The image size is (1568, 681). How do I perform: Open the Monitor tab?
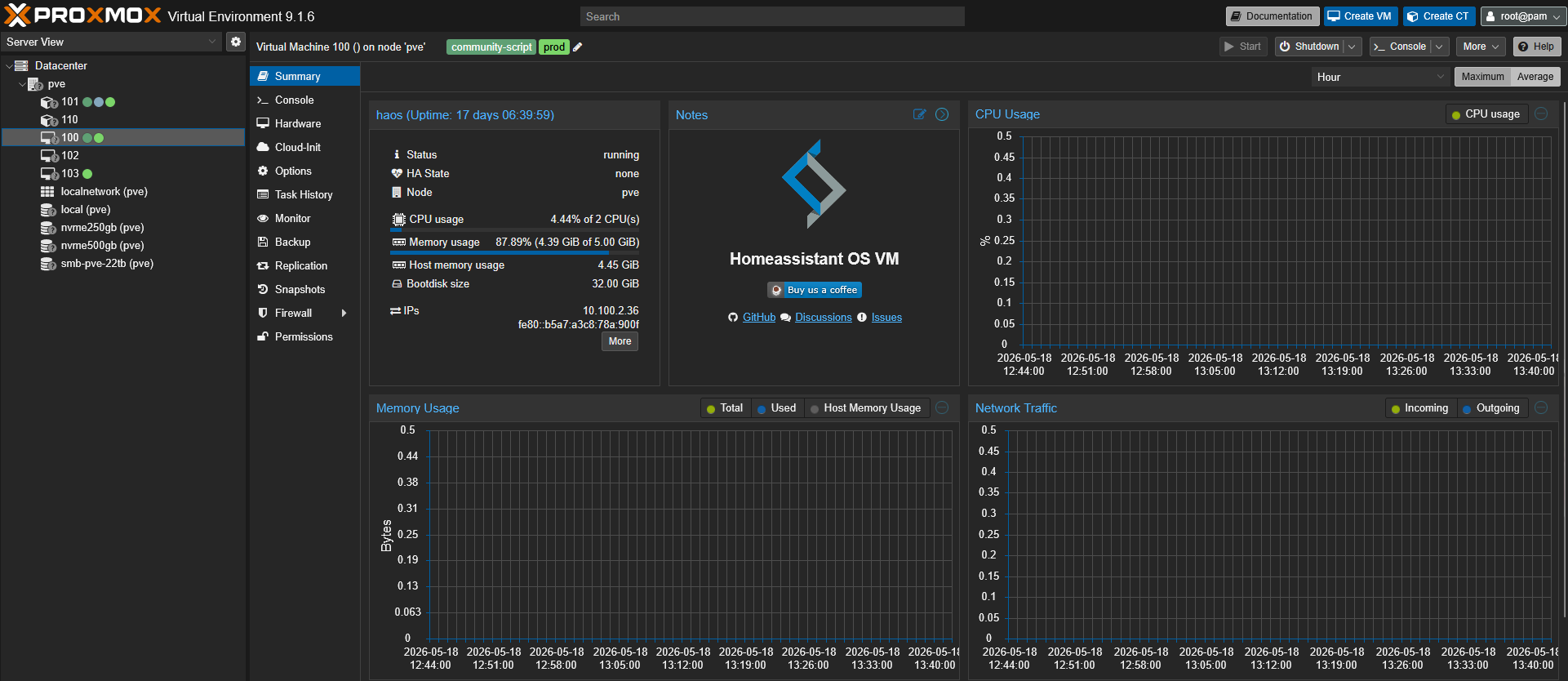pyautogui.click(x=304, y=218)
